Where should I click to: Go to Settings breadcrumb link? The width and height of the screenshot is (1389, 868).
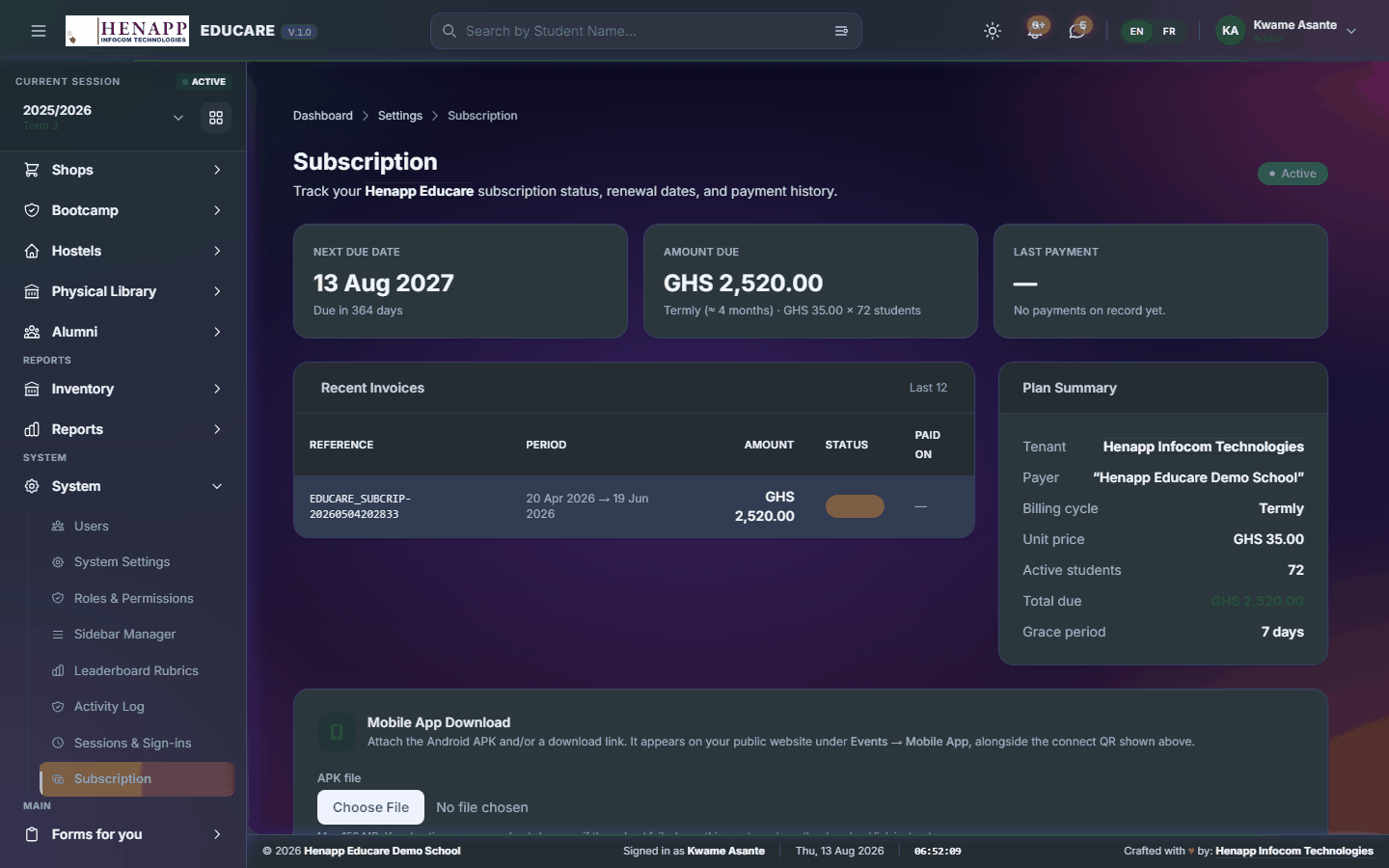pyautogui.click(x=400, y=116)
